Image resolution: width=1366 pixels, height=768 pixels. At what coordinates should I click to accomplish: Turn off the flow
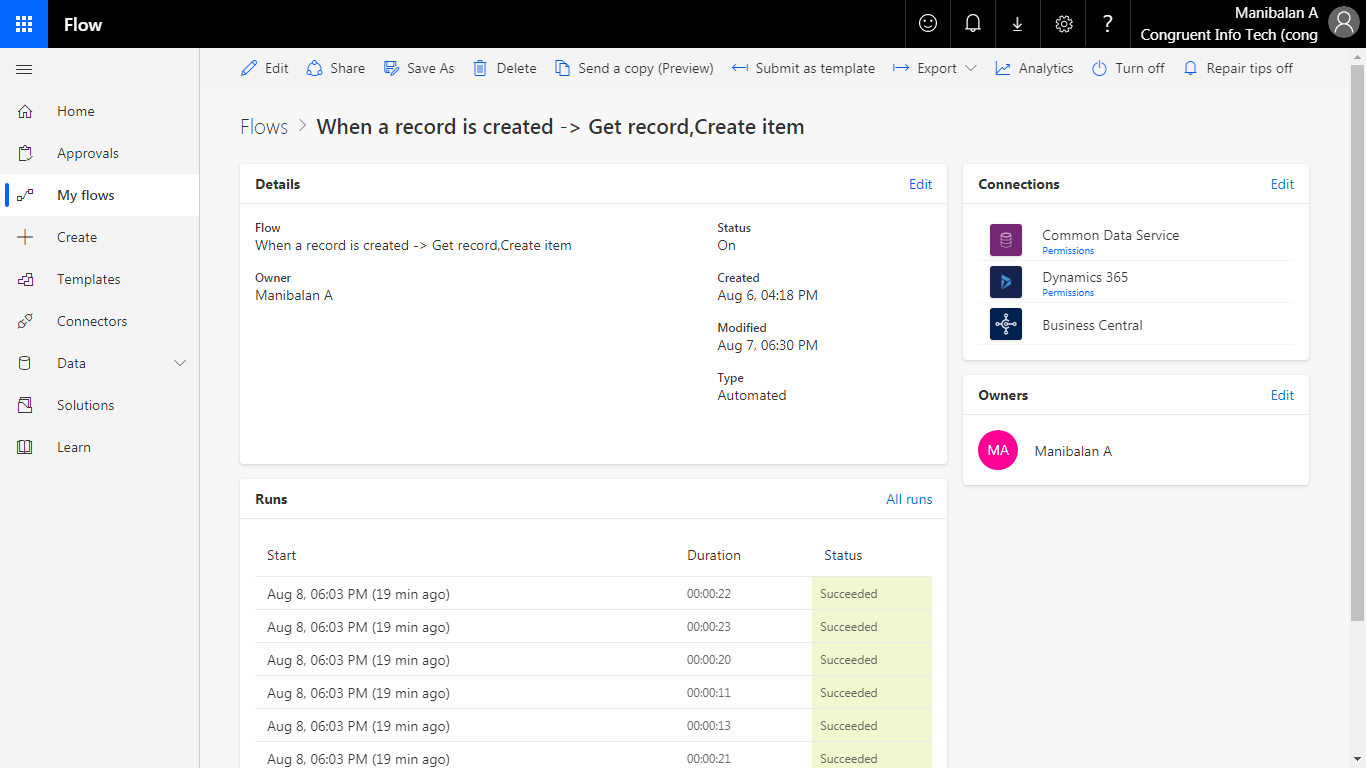(x=1128, y=68)
